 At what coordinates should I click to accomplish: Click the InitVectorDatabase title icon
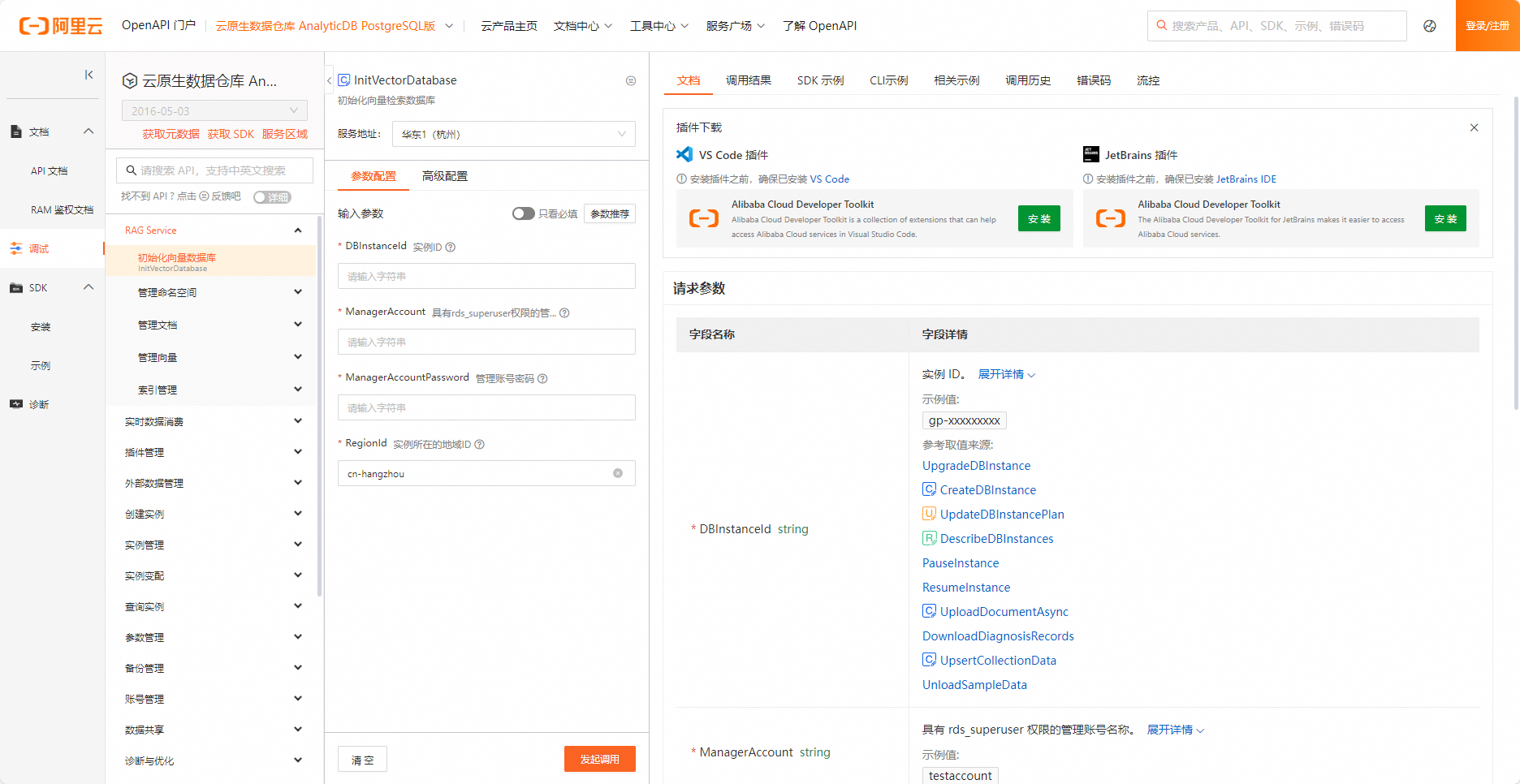(x=344, y=80)
